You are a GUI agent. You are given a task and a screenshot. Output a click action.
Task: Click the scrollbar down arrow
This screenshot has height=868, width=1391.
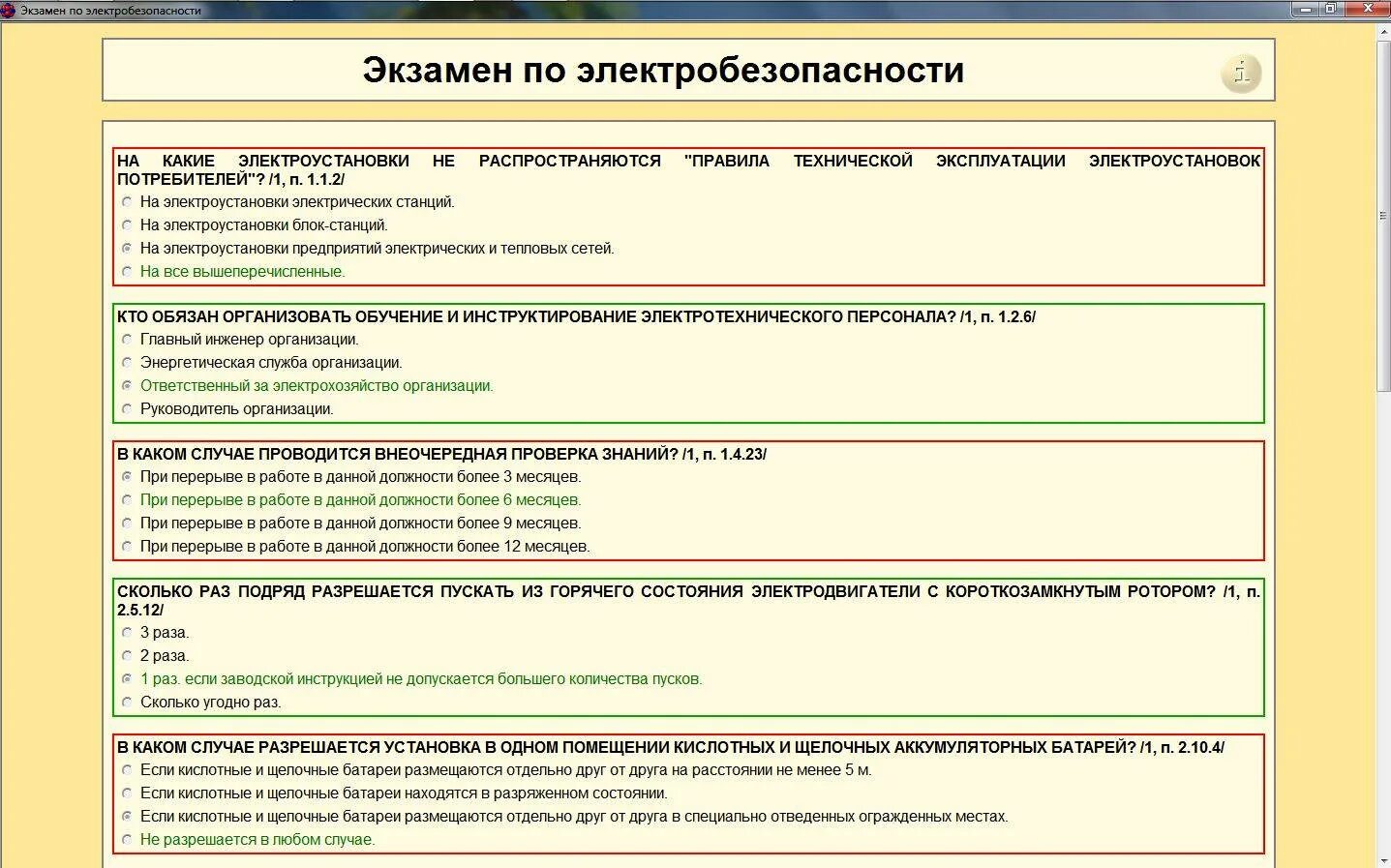click(x=1383, y=860)
